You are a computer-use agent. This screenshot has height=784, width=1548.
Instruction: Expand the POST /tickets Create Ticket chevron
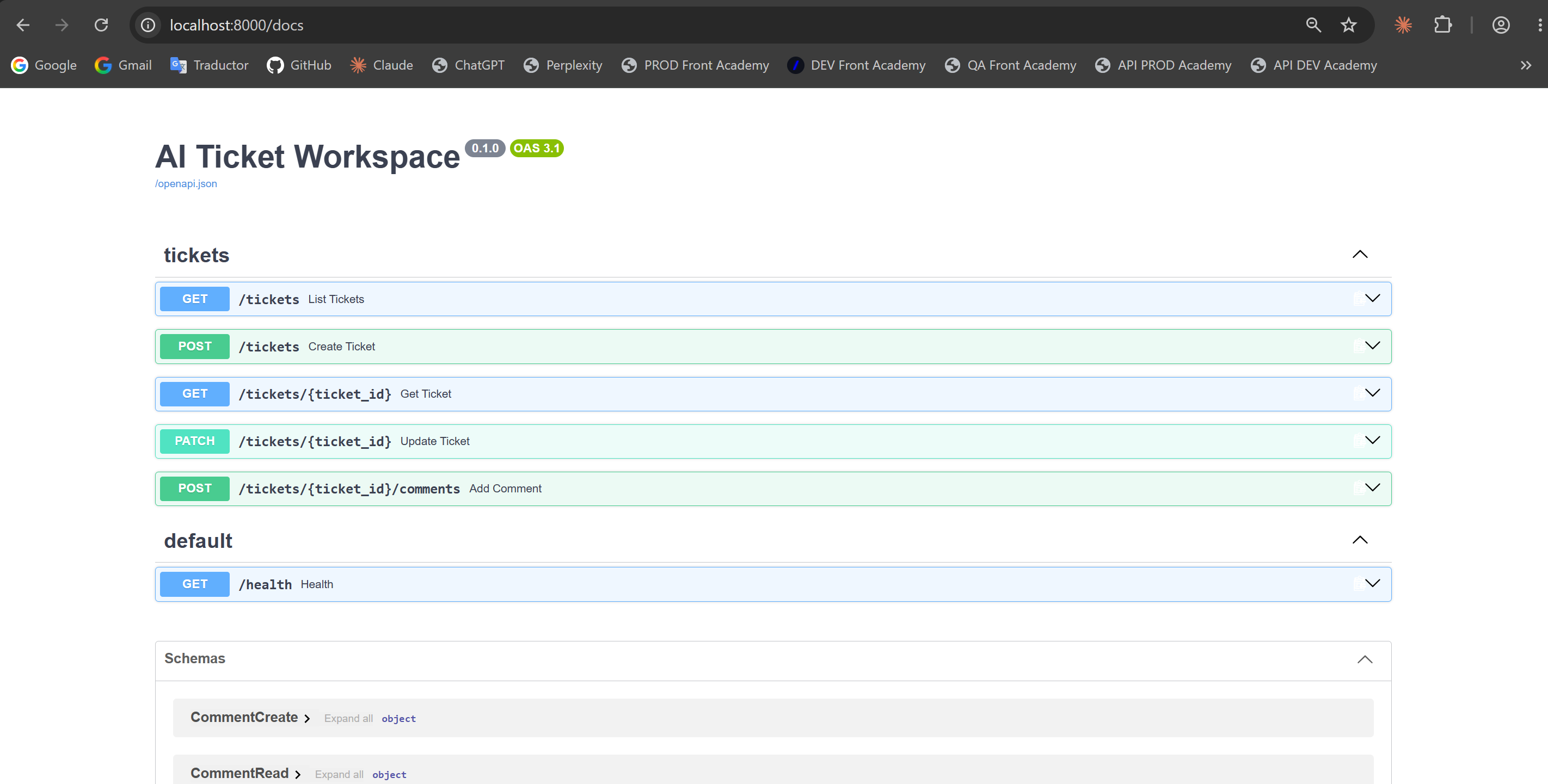1373,345
